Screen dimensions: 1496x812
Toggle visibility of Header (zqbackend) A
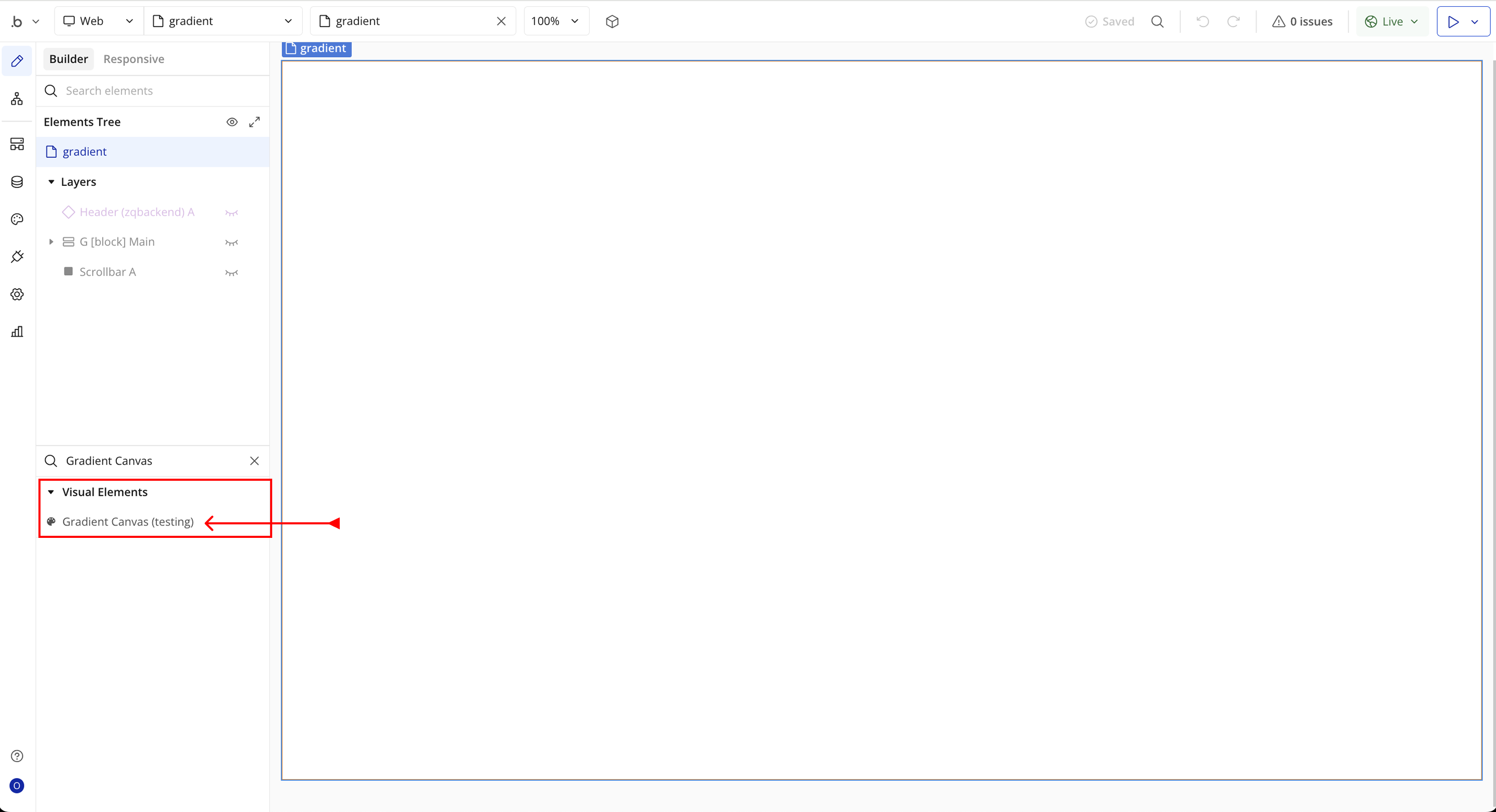coord(232,212)
